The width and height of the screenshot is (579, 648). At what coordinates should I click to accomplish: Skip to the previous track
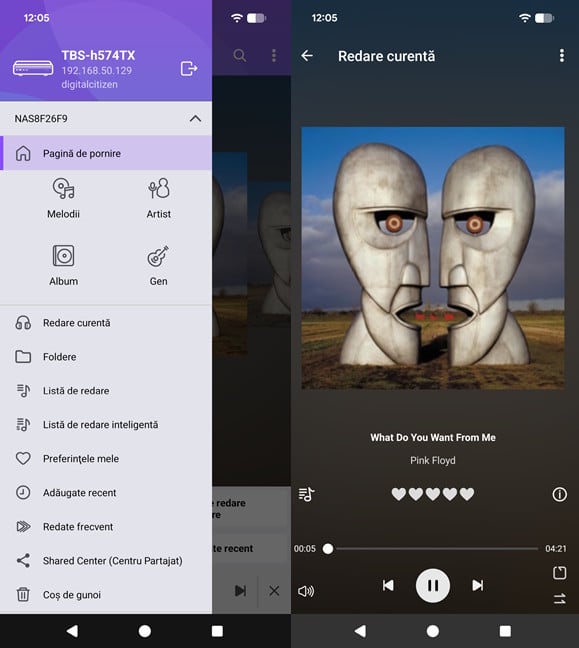388,585
